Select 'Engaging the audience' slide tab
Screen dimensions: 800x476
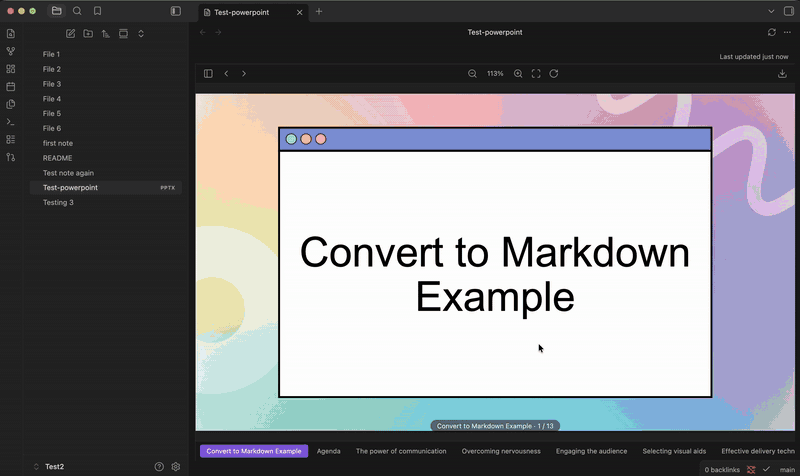[x=591, y=451]
